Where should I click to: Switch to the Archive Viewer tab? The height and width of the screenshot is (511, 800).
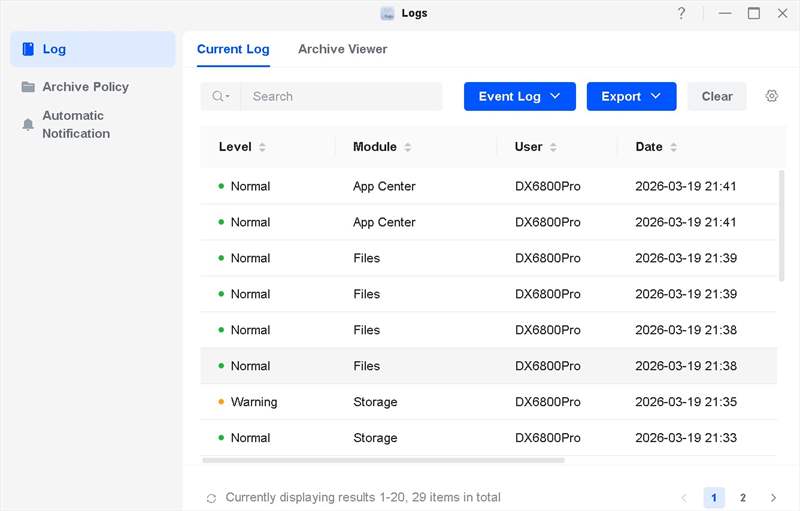click(x=342, y=49)
